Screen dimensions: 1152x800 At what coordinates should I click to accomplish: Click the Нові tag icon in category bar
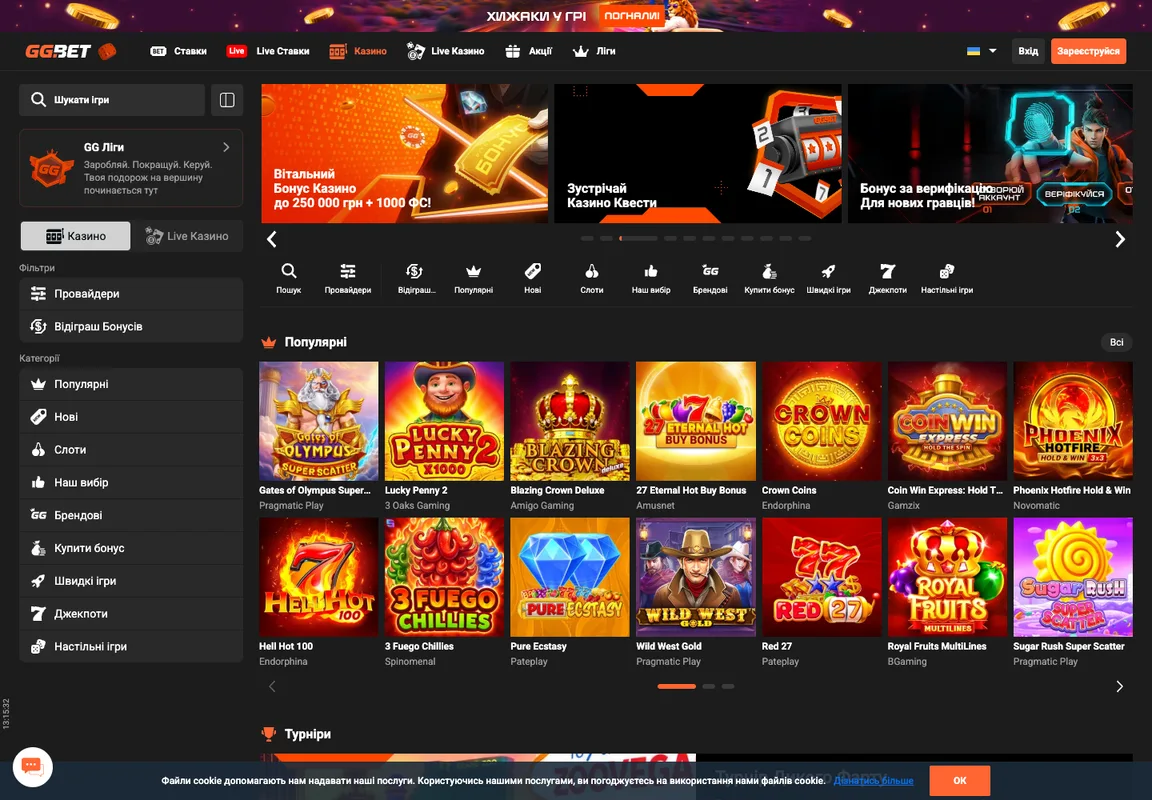pyautogui.click(x=533, y=272)
